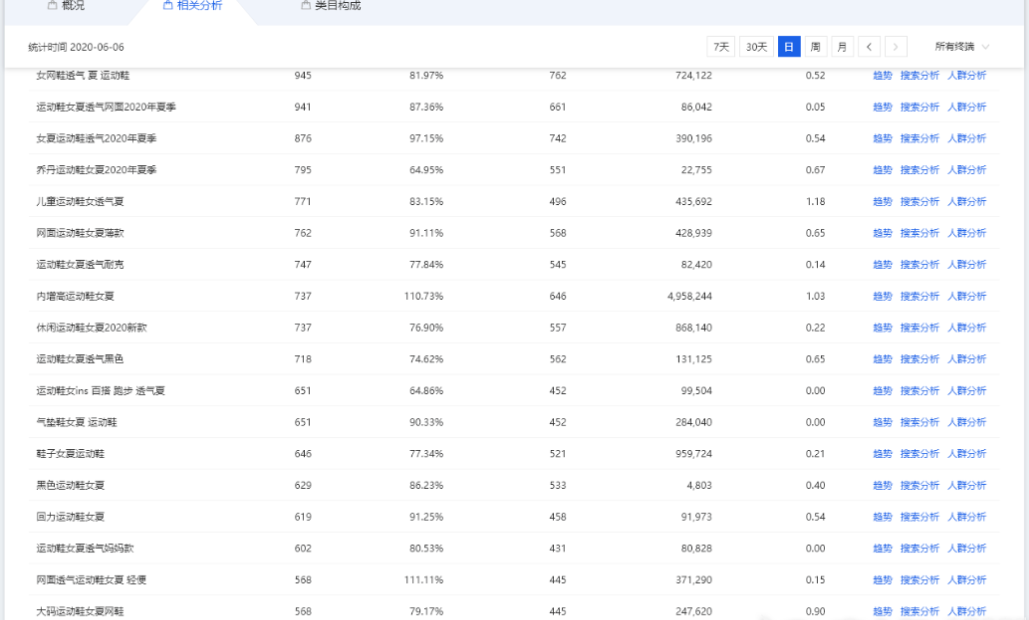Open the 所有终端 dropdown
1029x620 pixels.
click(x=962, y=47)
